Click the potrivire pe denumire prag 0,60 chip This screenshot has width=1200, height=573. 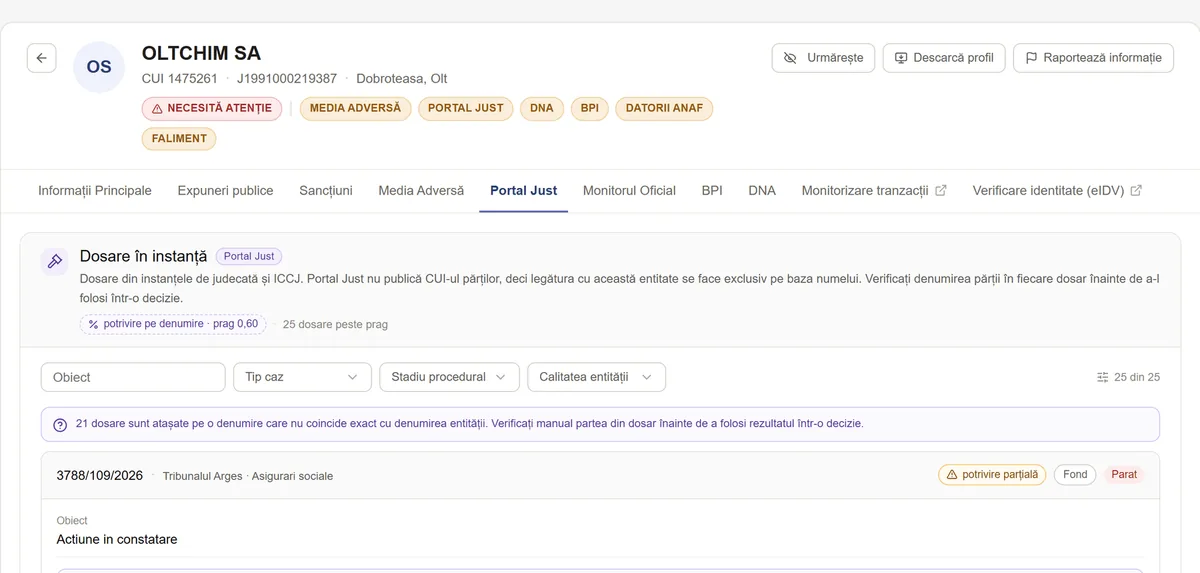(x=173, y=324)
